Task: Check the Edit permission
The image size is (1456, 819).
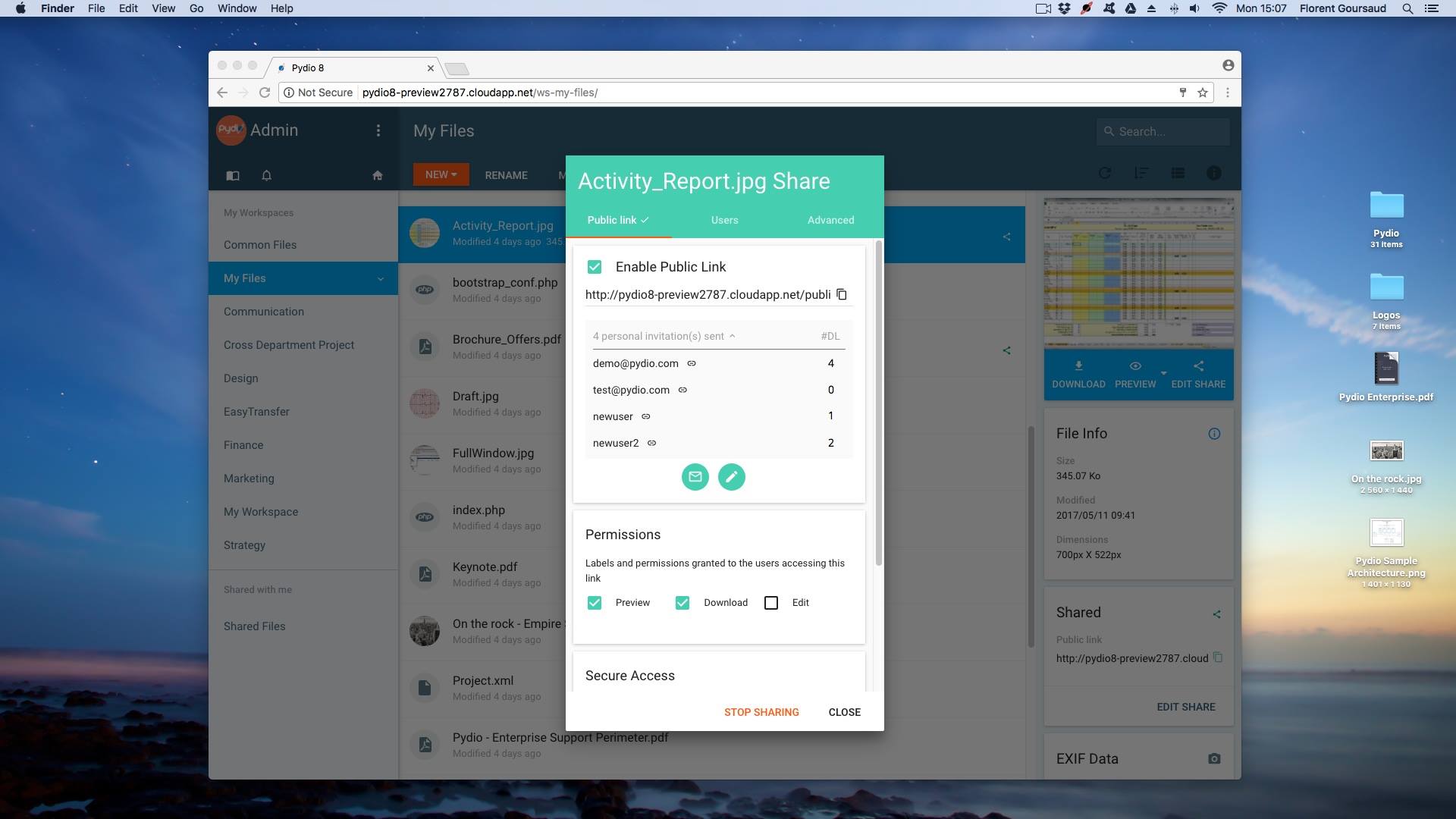Action: (x=771, y=603)
